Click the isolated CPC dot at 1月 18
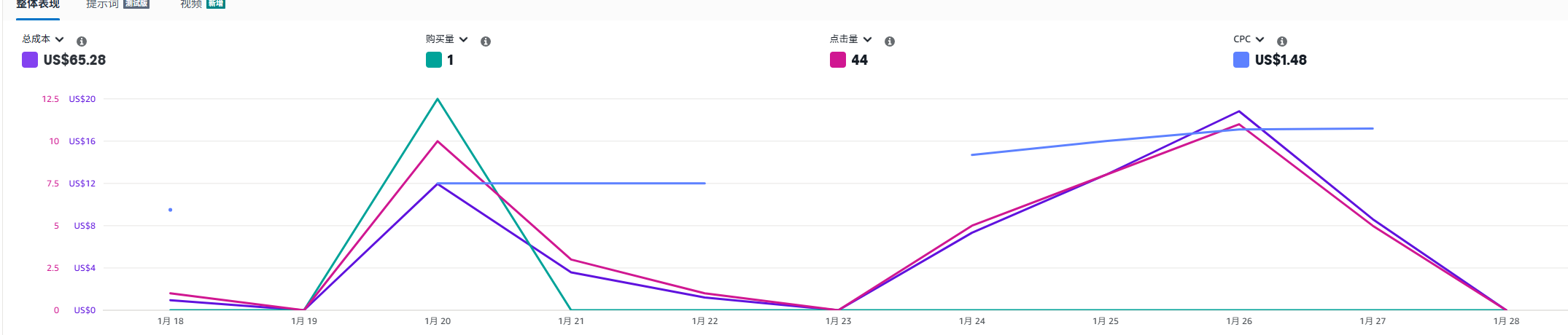 pos(171,210)
